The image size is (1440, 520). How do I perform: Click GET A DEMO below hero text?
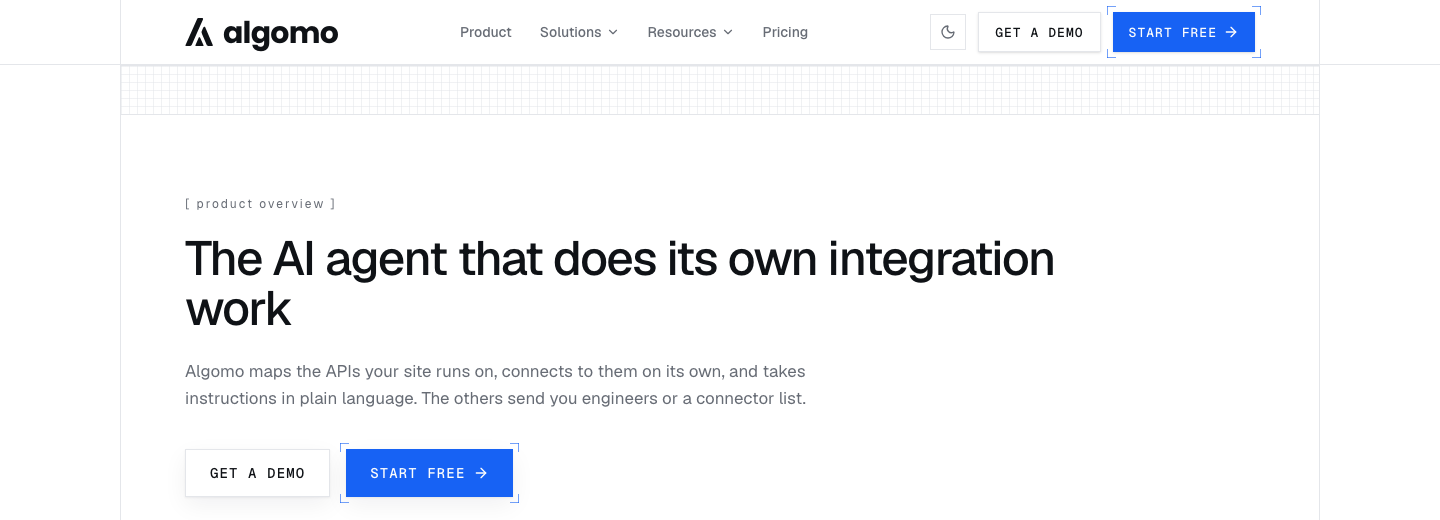click(x=257, y=473)
